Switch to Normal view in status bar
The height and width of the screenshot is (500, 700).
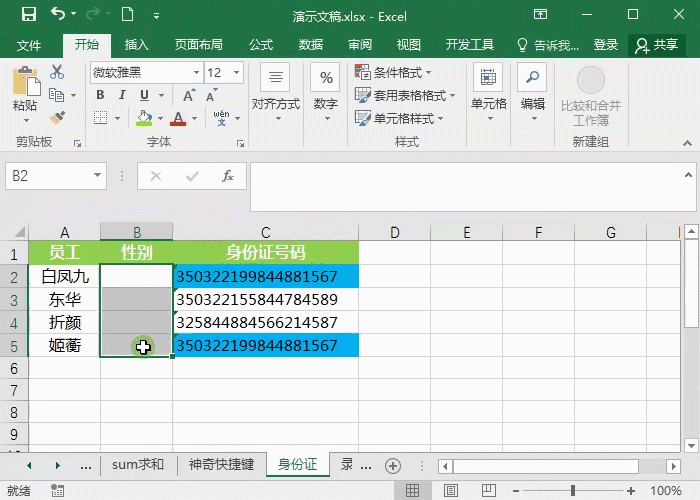[x=412, y=491]
